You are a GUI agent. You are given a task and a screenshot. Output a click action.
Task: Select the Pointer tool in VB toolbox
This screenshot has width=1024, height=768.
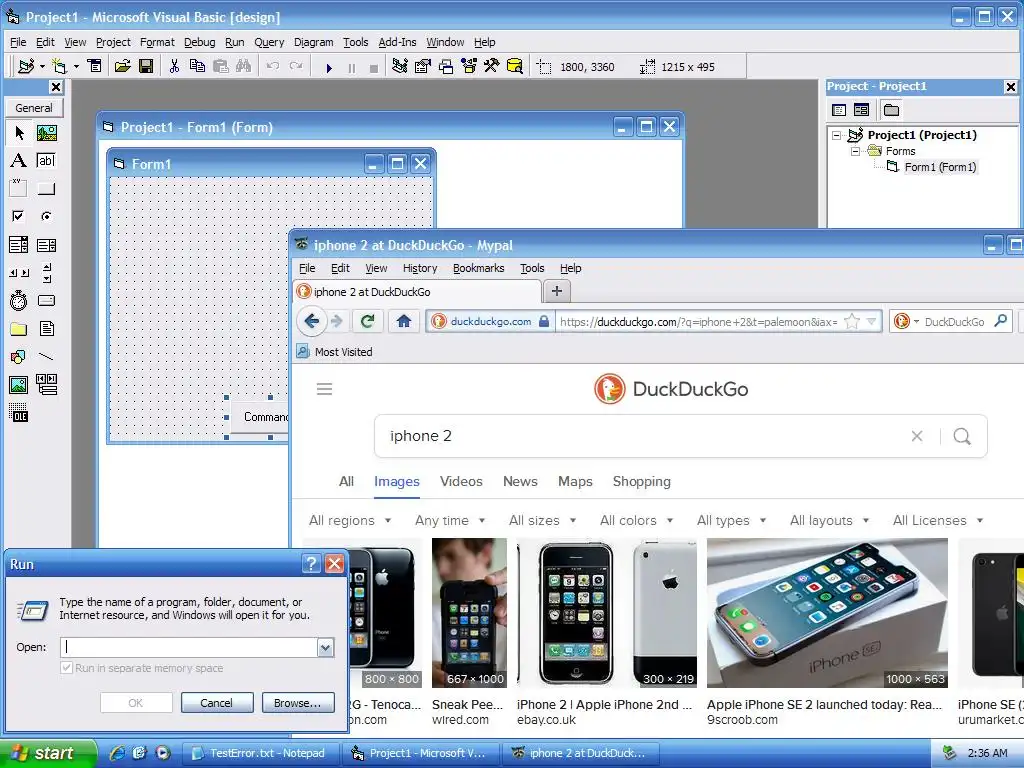click(19, 133)
